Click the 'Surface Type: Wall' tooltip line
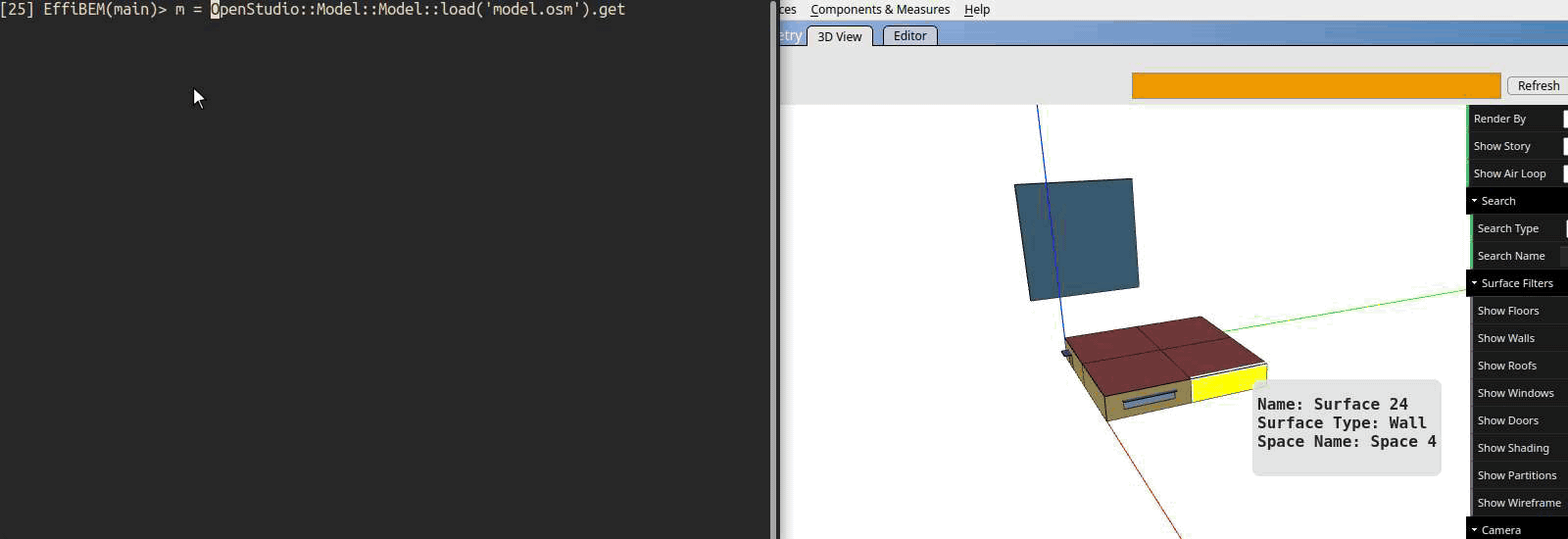Viewport: 1568px width, 539px height. point(1342,422)
